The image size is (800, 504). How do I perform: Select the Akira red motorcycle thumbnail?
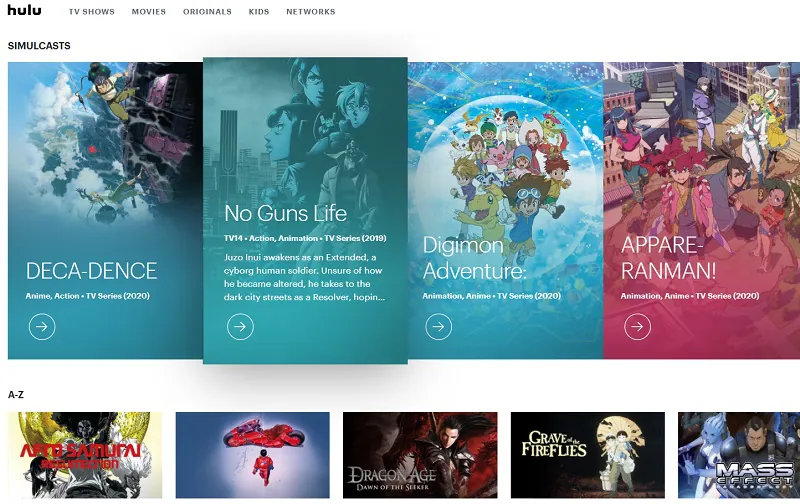[x=253, y=455]
